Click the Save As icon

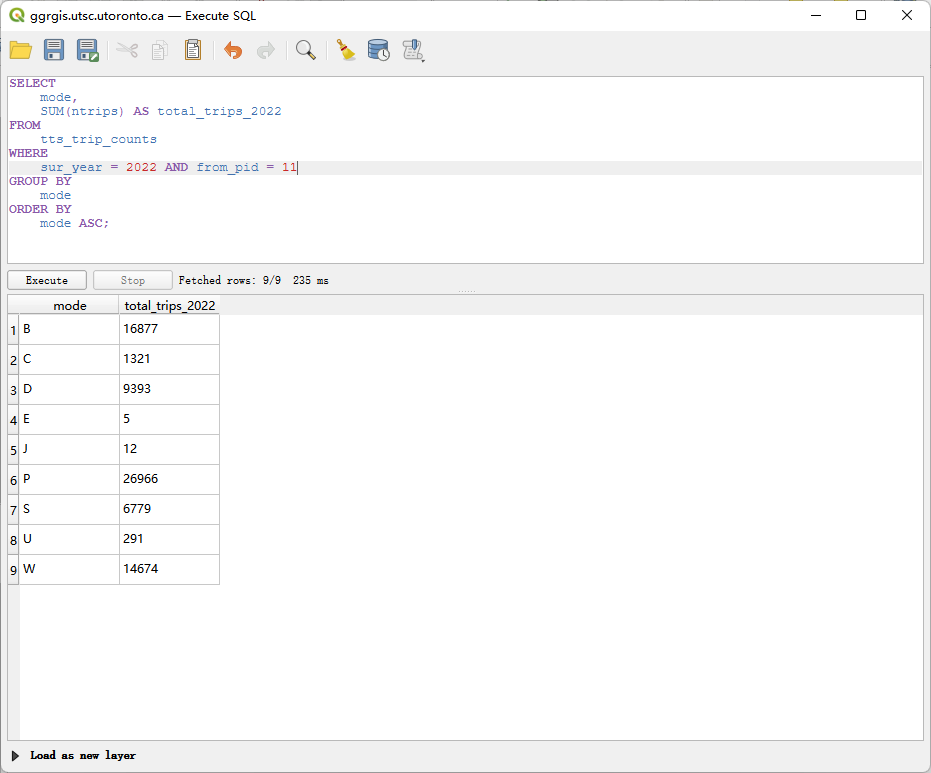[x=88, y=50]
